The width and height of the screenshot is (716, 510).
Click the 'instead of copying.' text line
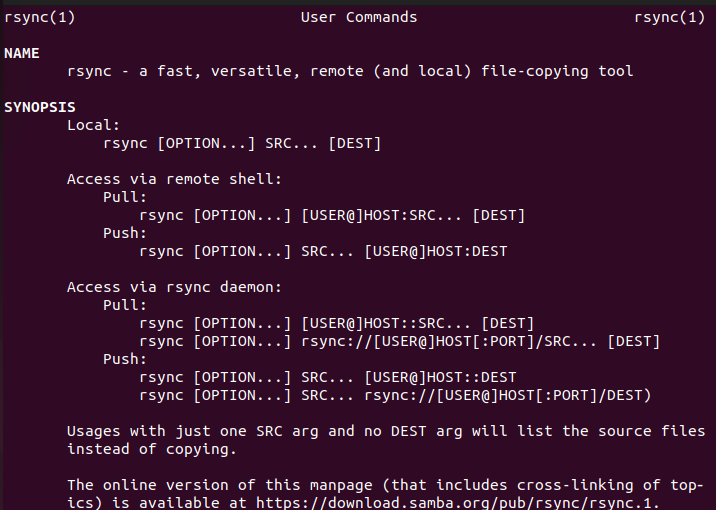pos(152,449)
